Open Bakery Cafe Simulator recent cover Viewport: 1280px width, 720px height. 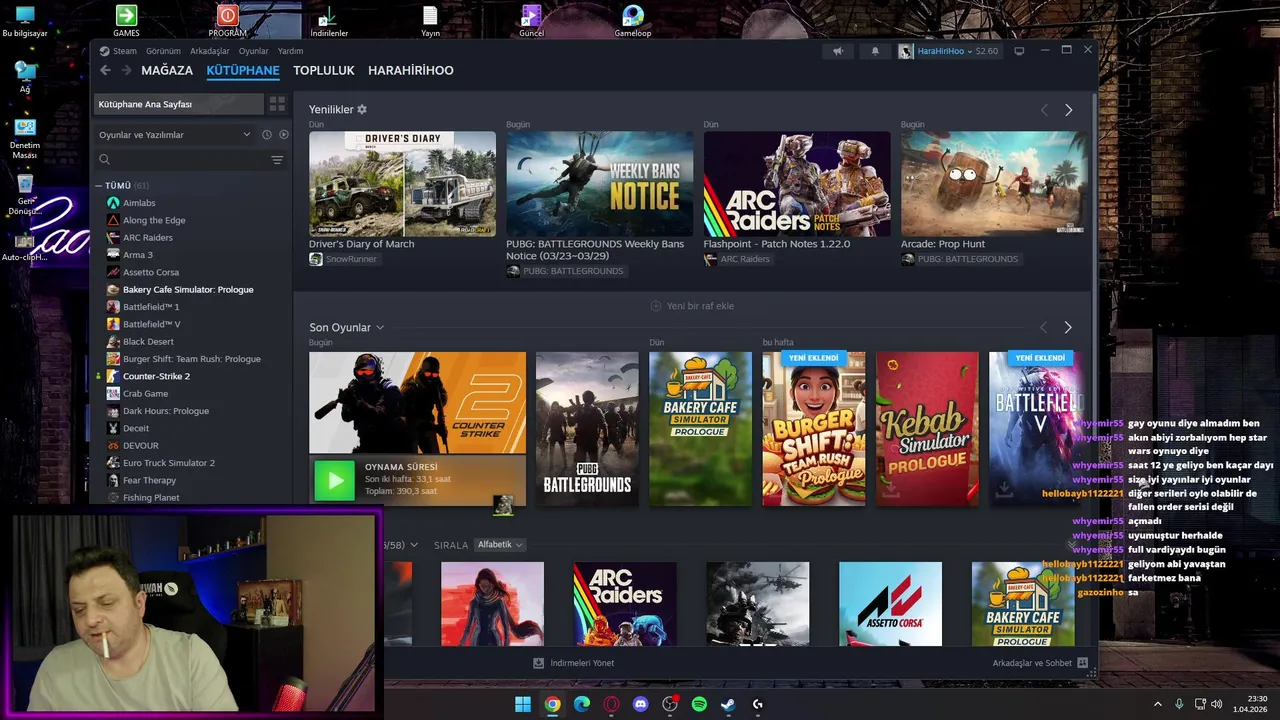pyautogui.click(x=700, y=428)
